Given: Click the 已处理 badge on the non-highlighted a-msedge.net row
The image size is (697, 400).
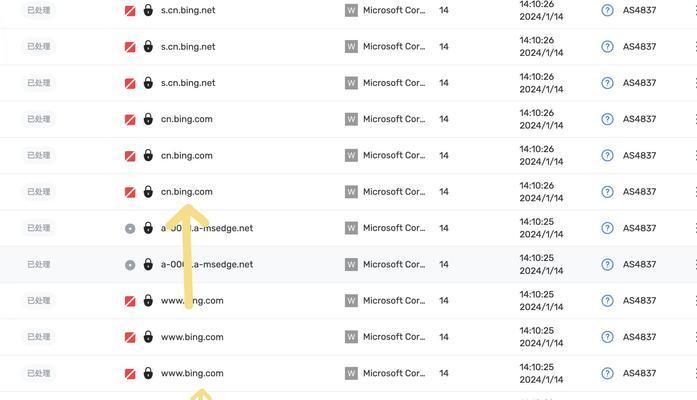Looking at the screenshot, I should click(x=39, y=228).
